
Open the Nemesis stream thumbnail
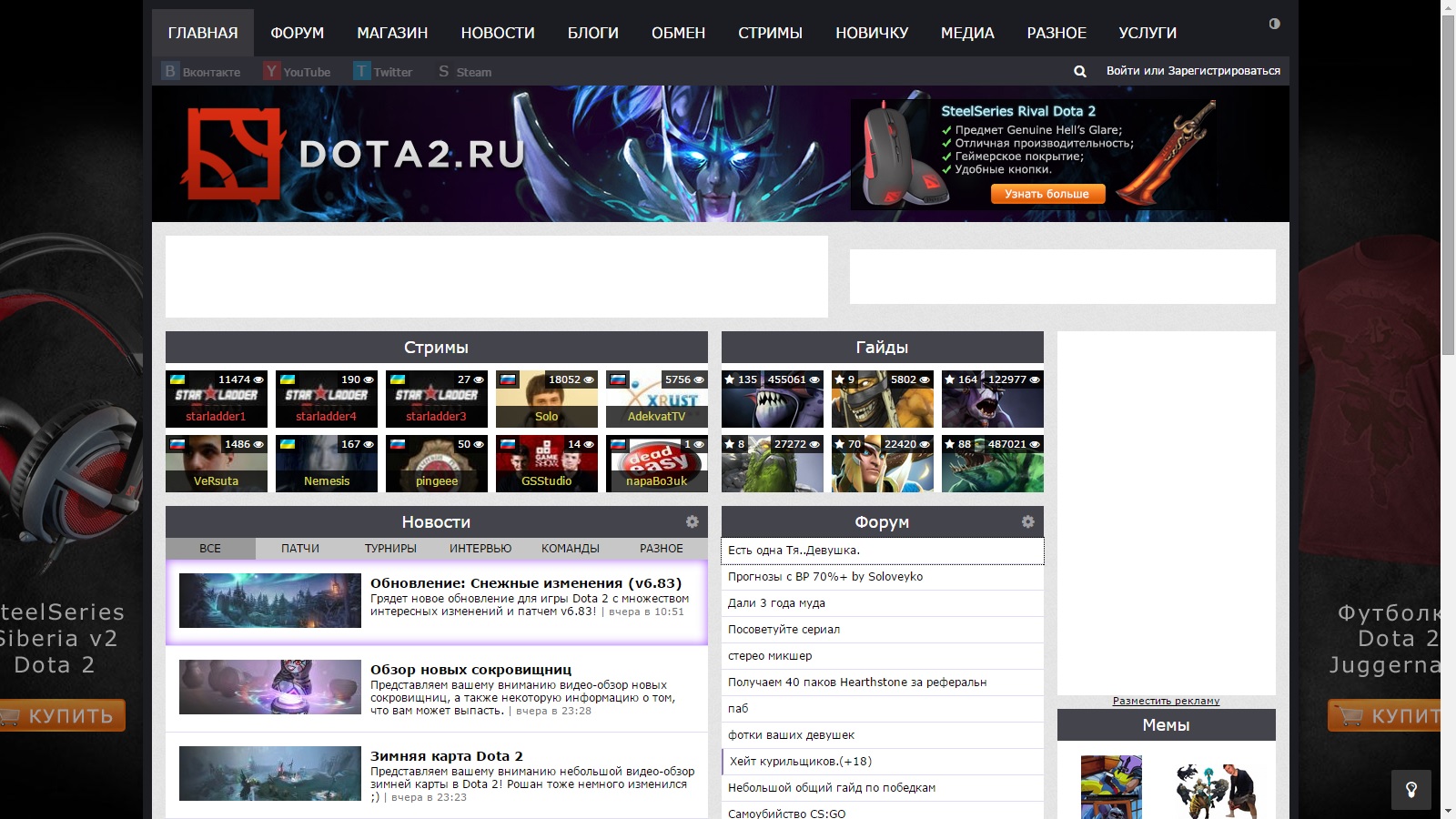click(327, 463)
